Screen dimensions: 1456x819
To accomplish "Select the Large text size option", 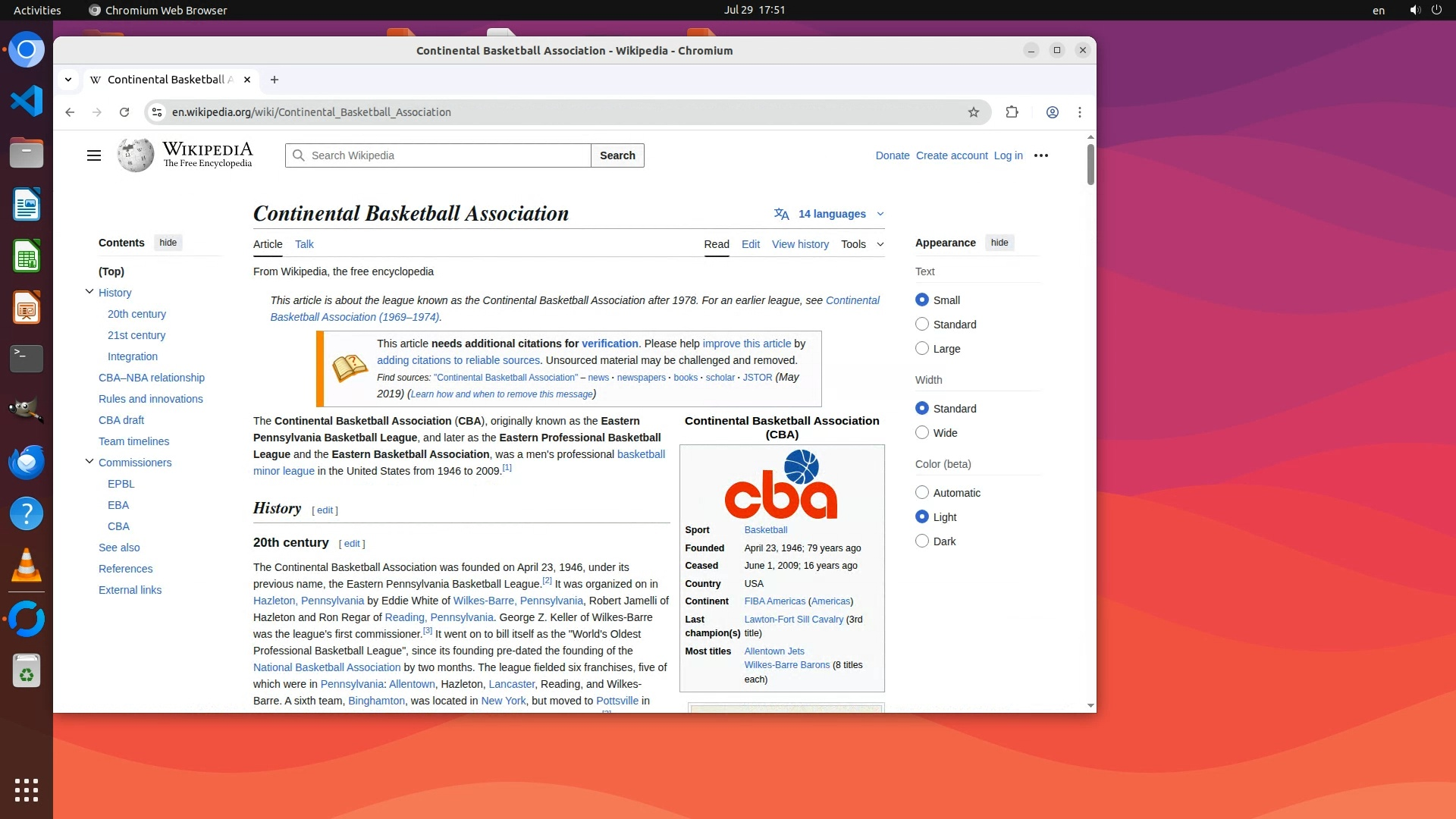I will pyautogui.click(x=922, y=349).
